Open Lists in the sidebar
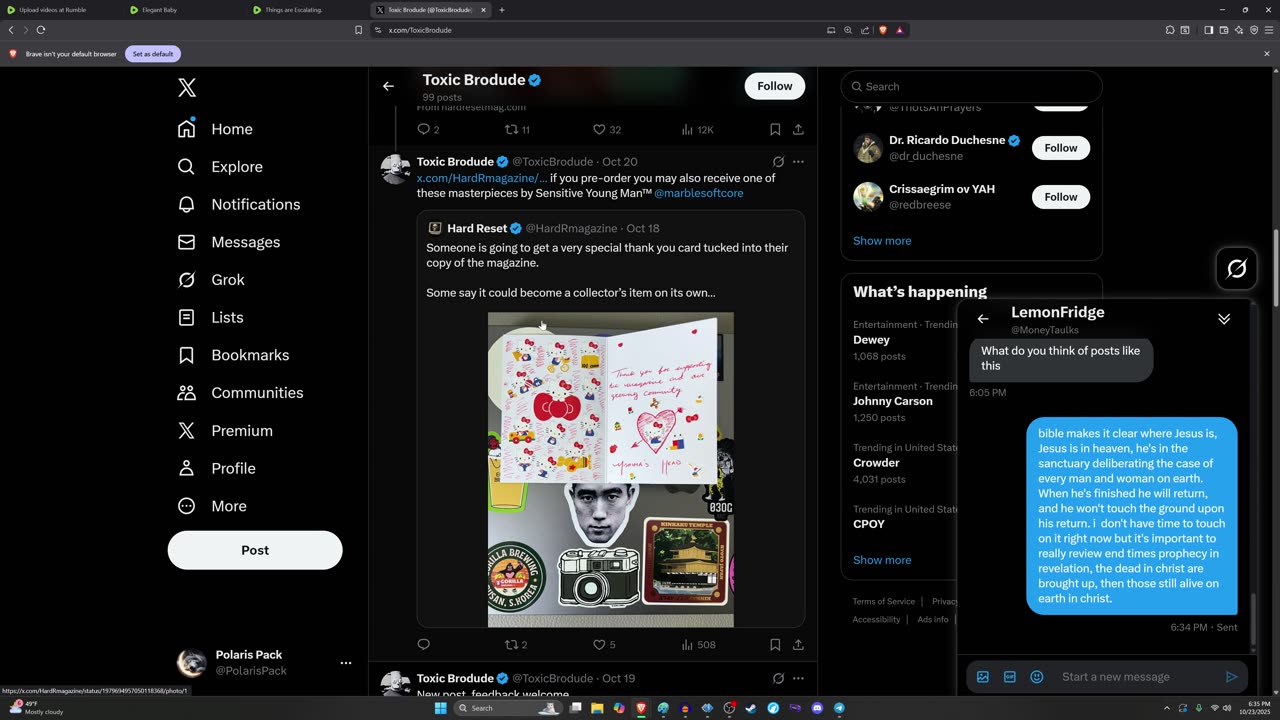Screen dimensions: 1280x720 (210, 317)
